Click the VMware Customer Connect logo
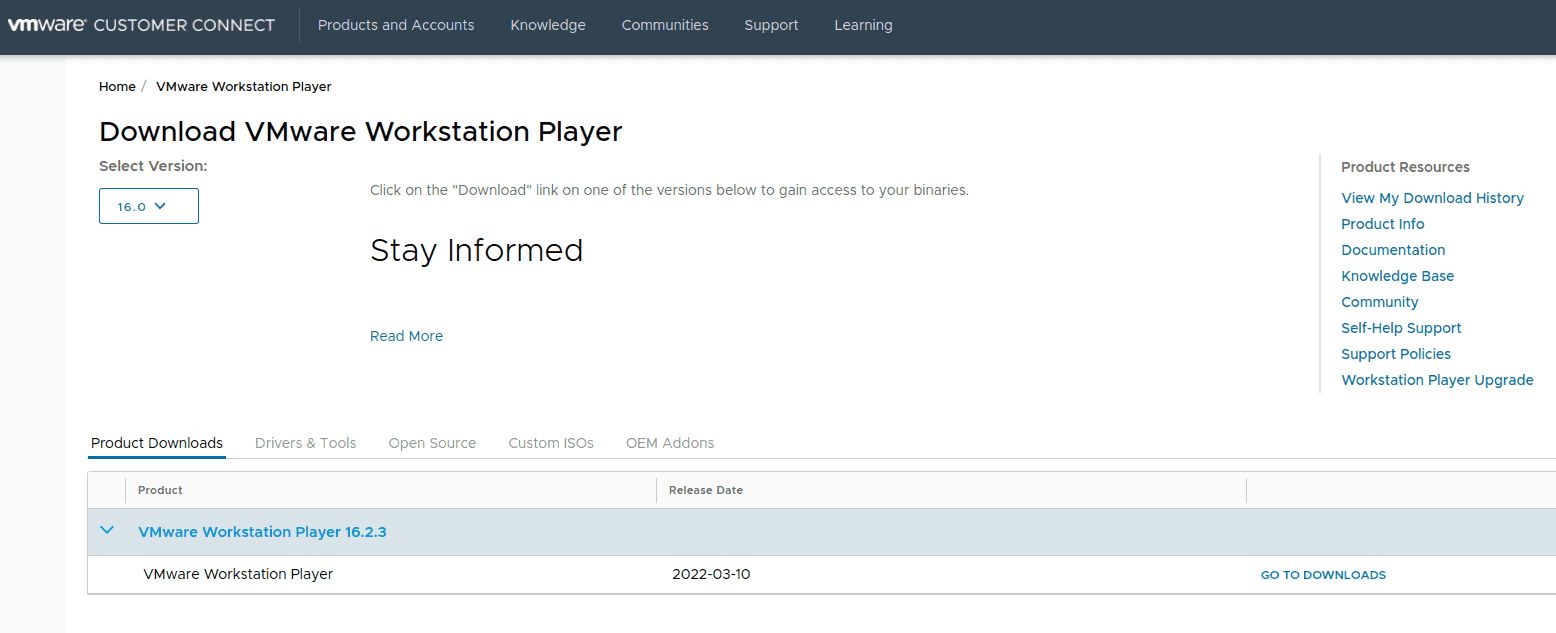This screenshot has width=1556, height=633. tap(142, 25)
